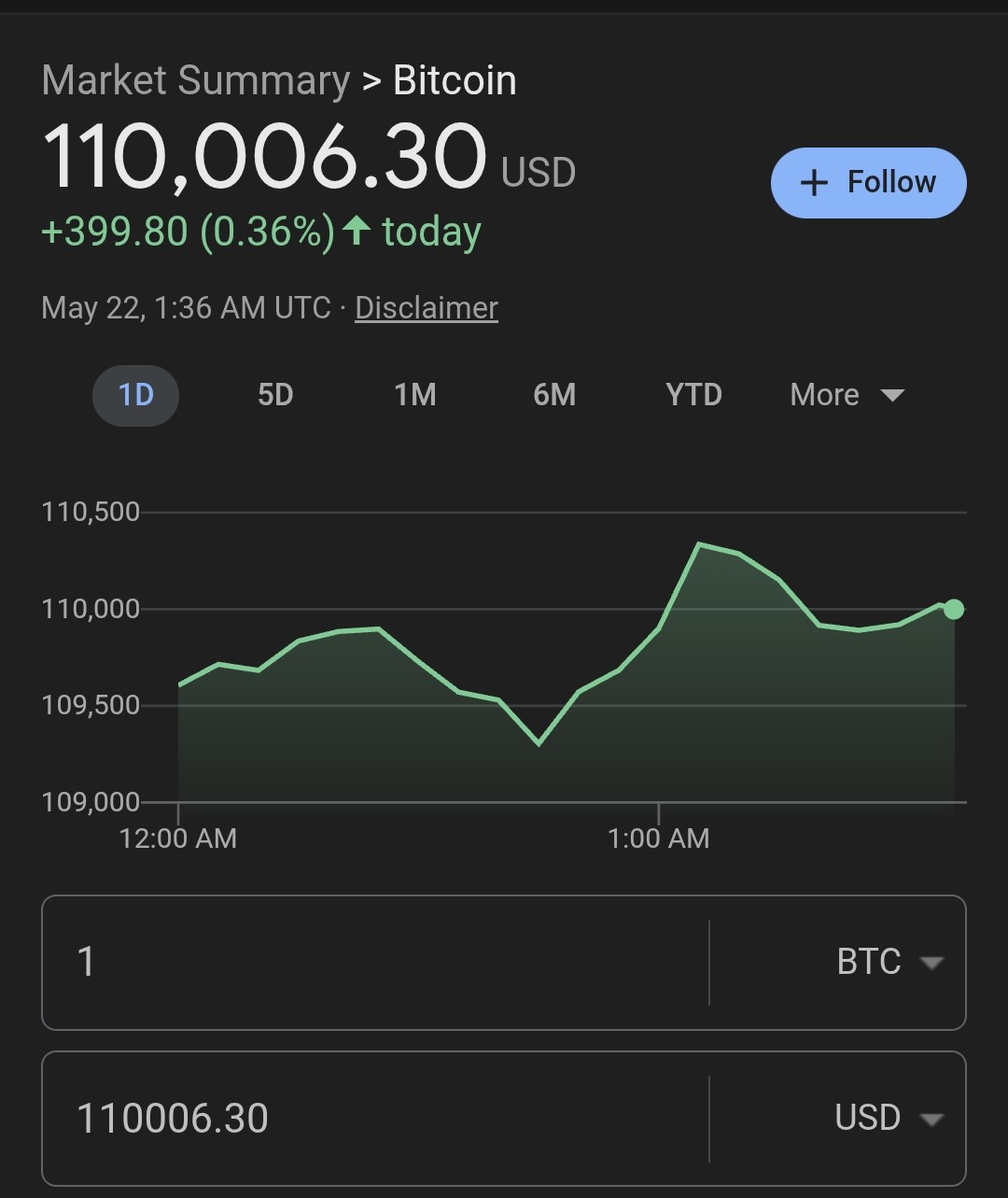Click the current price dot on chart
Image resolution: width=1008 pixels, height=1198 pixels.
[x=954, y=609]
